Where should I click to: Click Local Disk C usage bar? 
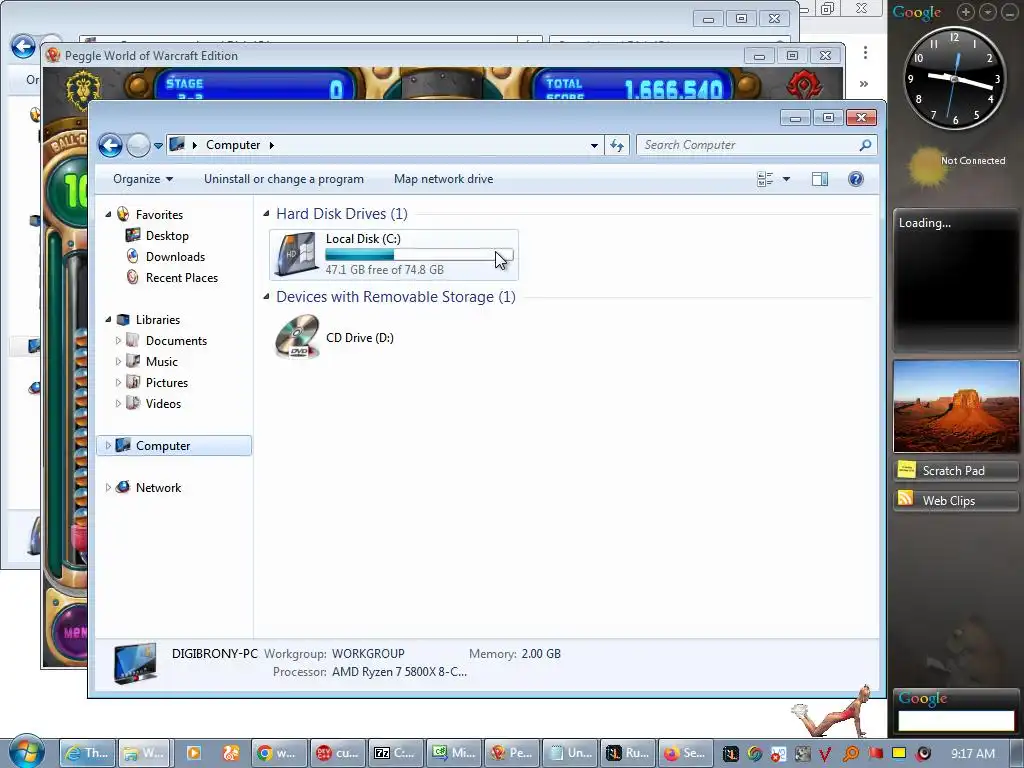pyautogui.click(x=419, y=255)
